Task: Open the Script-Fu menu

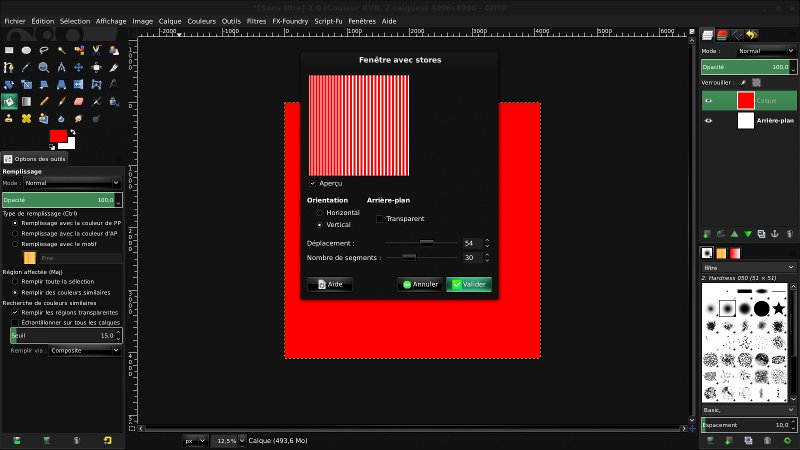Action: coord(328,21)
